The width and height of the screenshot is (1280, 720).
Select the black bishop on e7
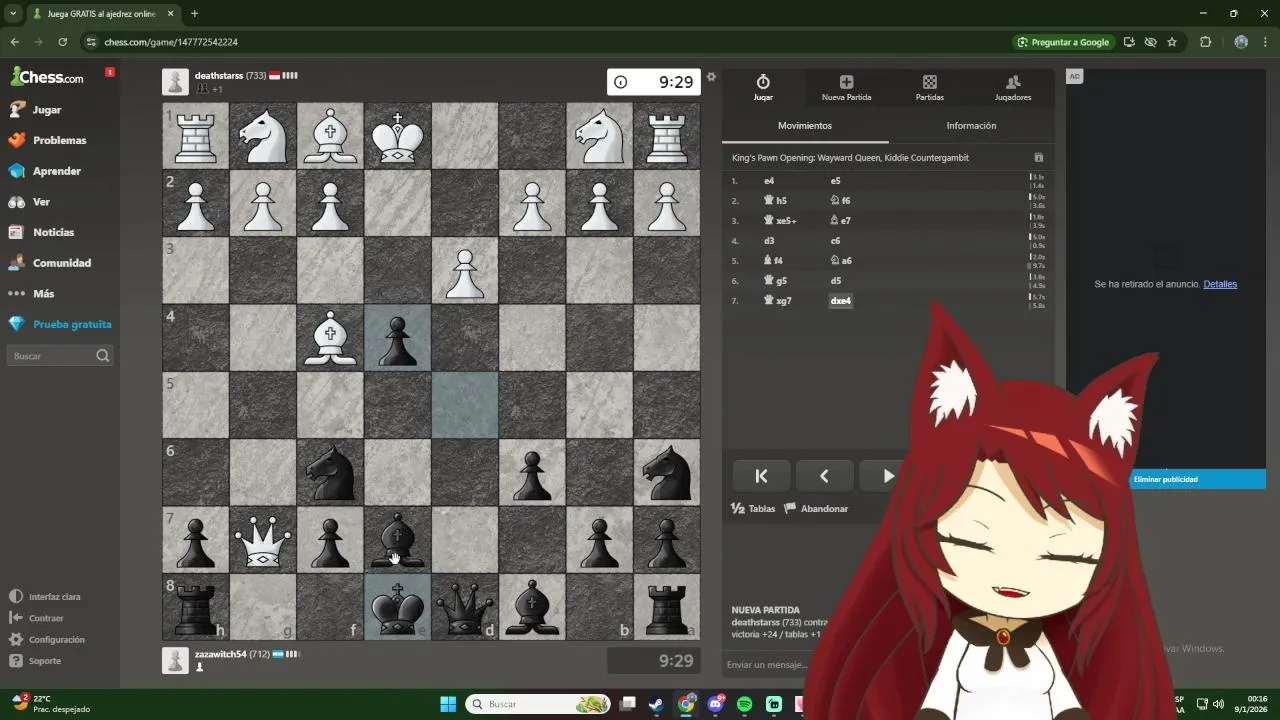pyautogui.click(x=398, y=540)
